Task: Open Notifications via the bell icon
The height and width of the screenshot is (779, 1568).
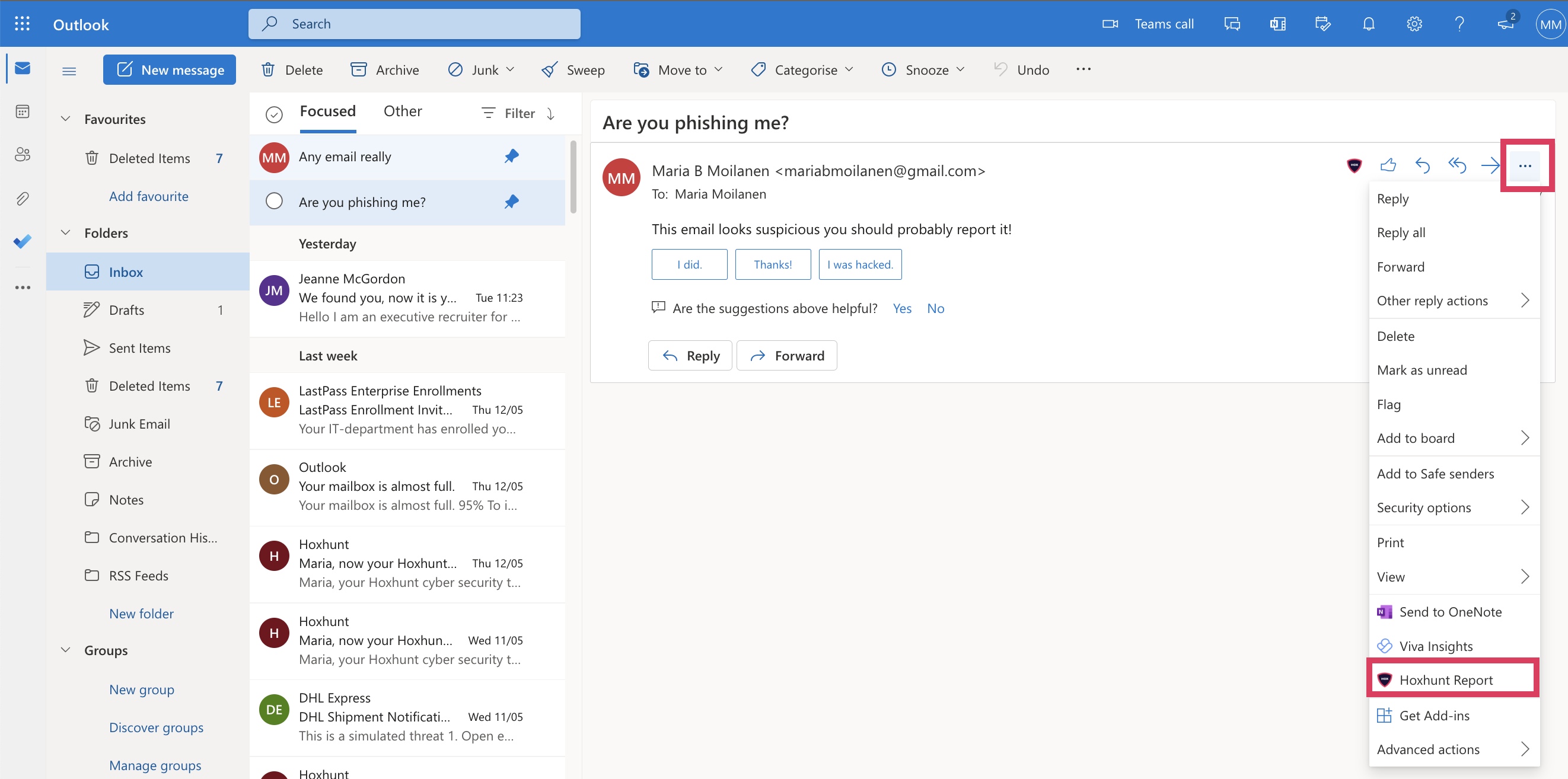Action: pyautogui.click(x=1368, y=24)
